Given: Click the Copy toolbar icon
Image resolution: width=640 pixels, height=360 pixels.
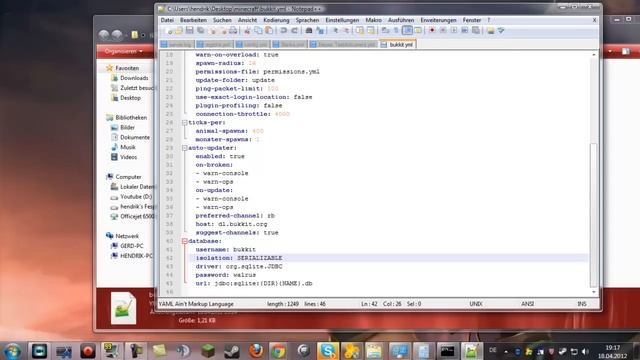Looking at the screenshot, I should tap(258, 31).
